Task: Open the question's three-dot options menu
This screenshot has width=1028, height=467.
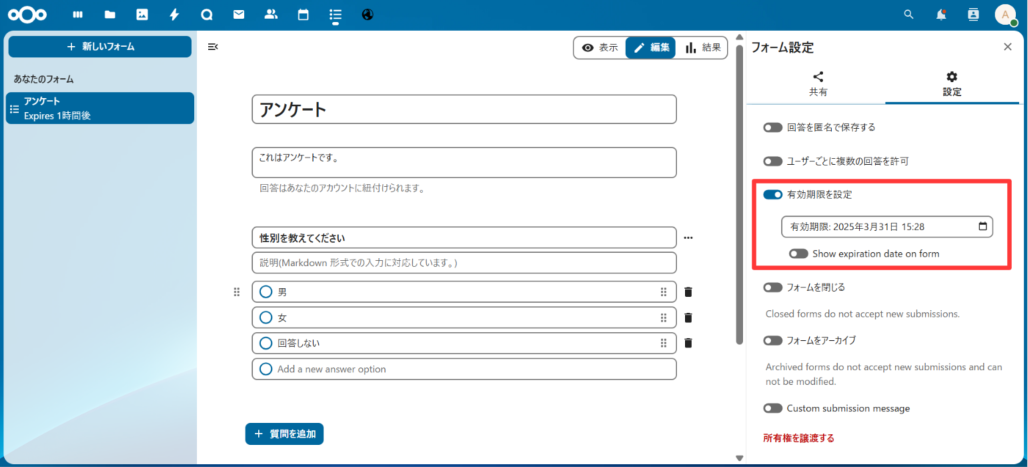Action: pyautogui.click(x=688, y=238)
